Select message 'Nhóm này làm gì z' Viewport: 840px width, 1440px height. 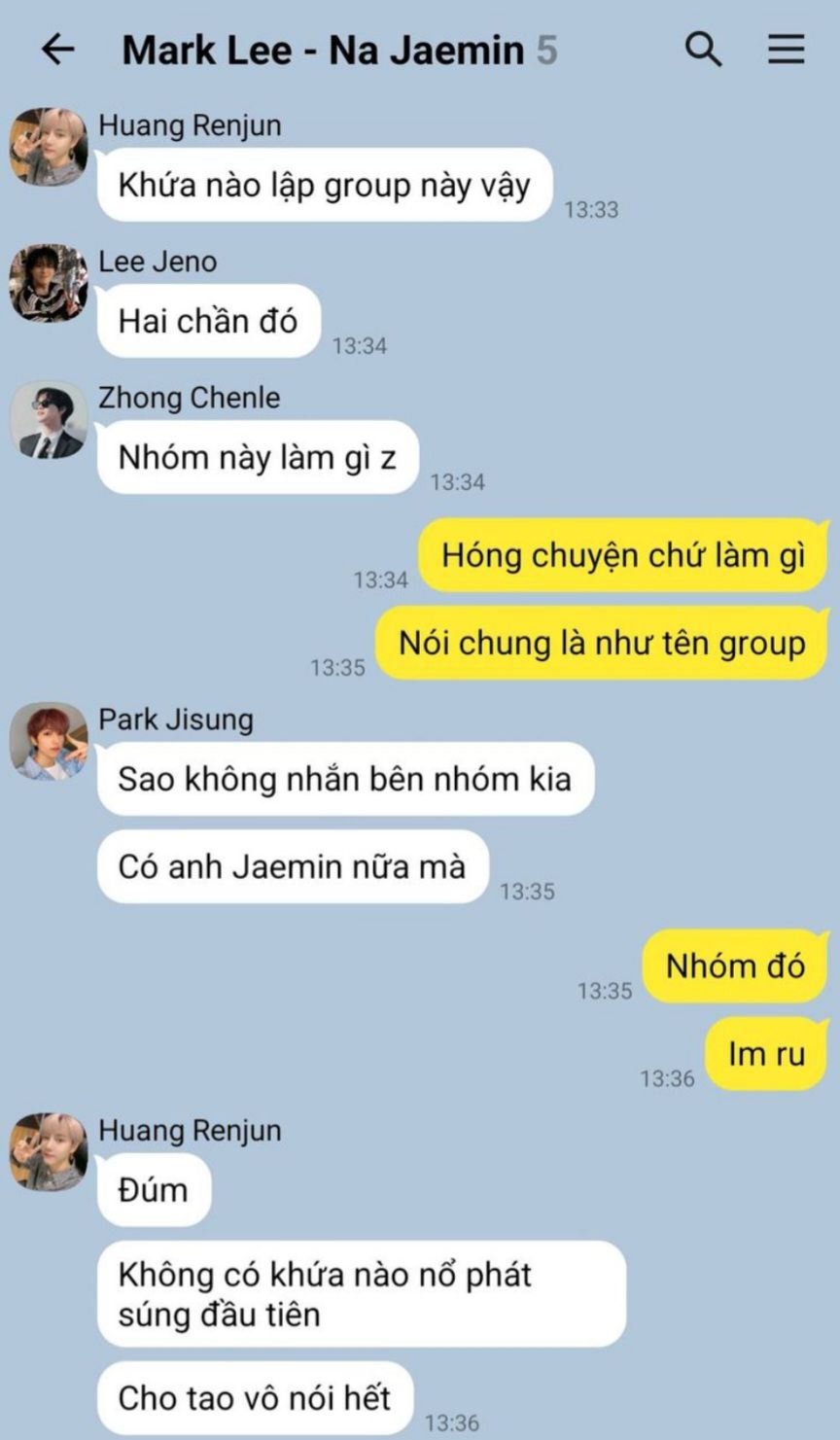[x=258, y=457]
